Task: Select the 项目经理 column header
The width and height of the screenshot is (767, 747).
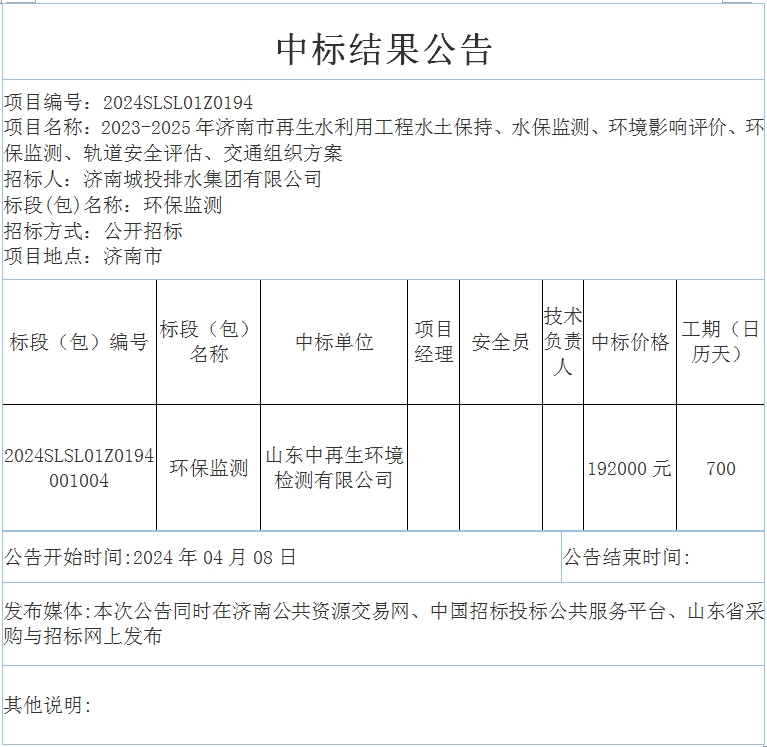Action: coord(433,342)
